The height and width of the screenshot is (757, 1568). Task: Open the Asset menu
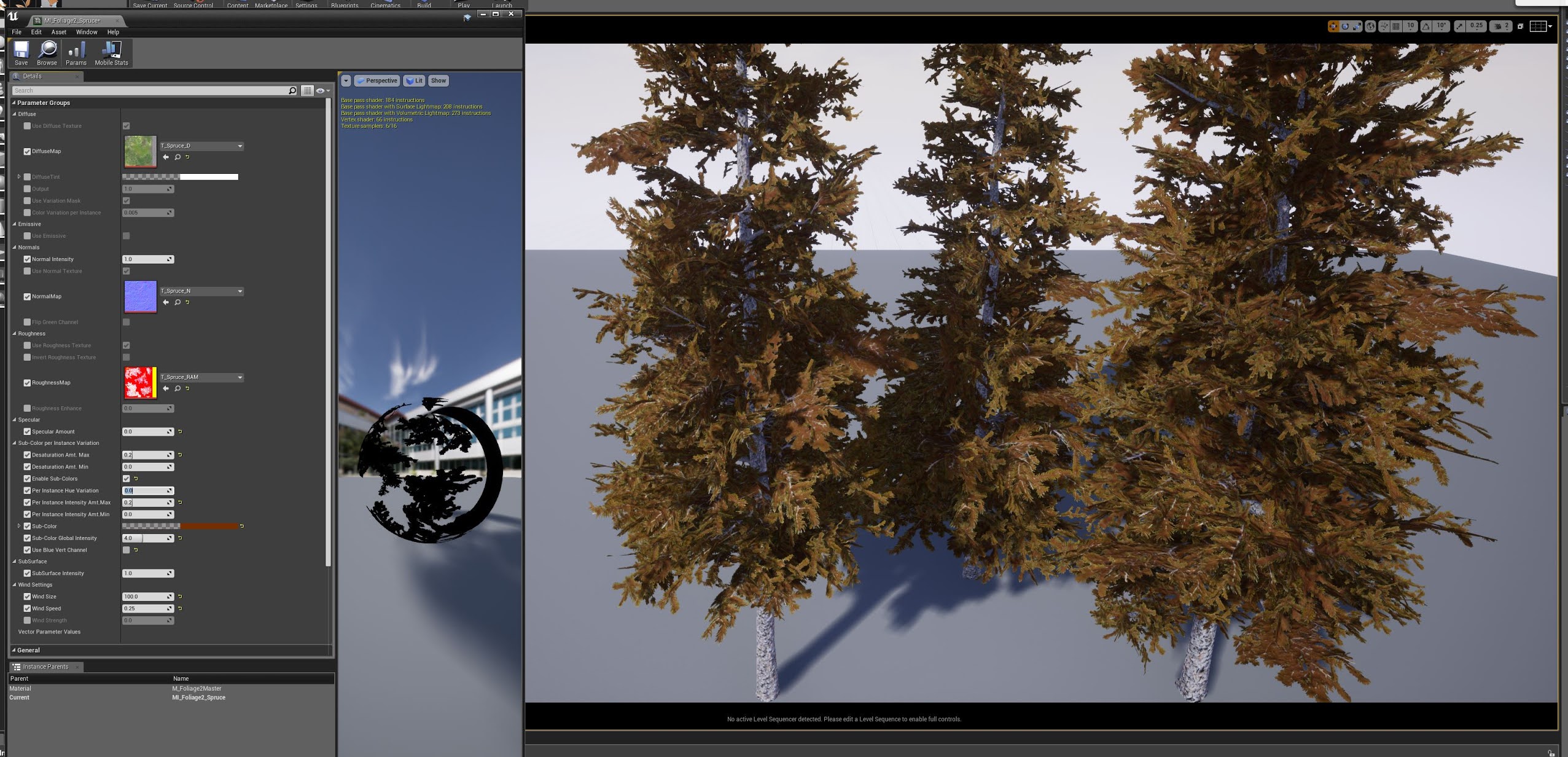pyautogui.click(x=58, y=32)
